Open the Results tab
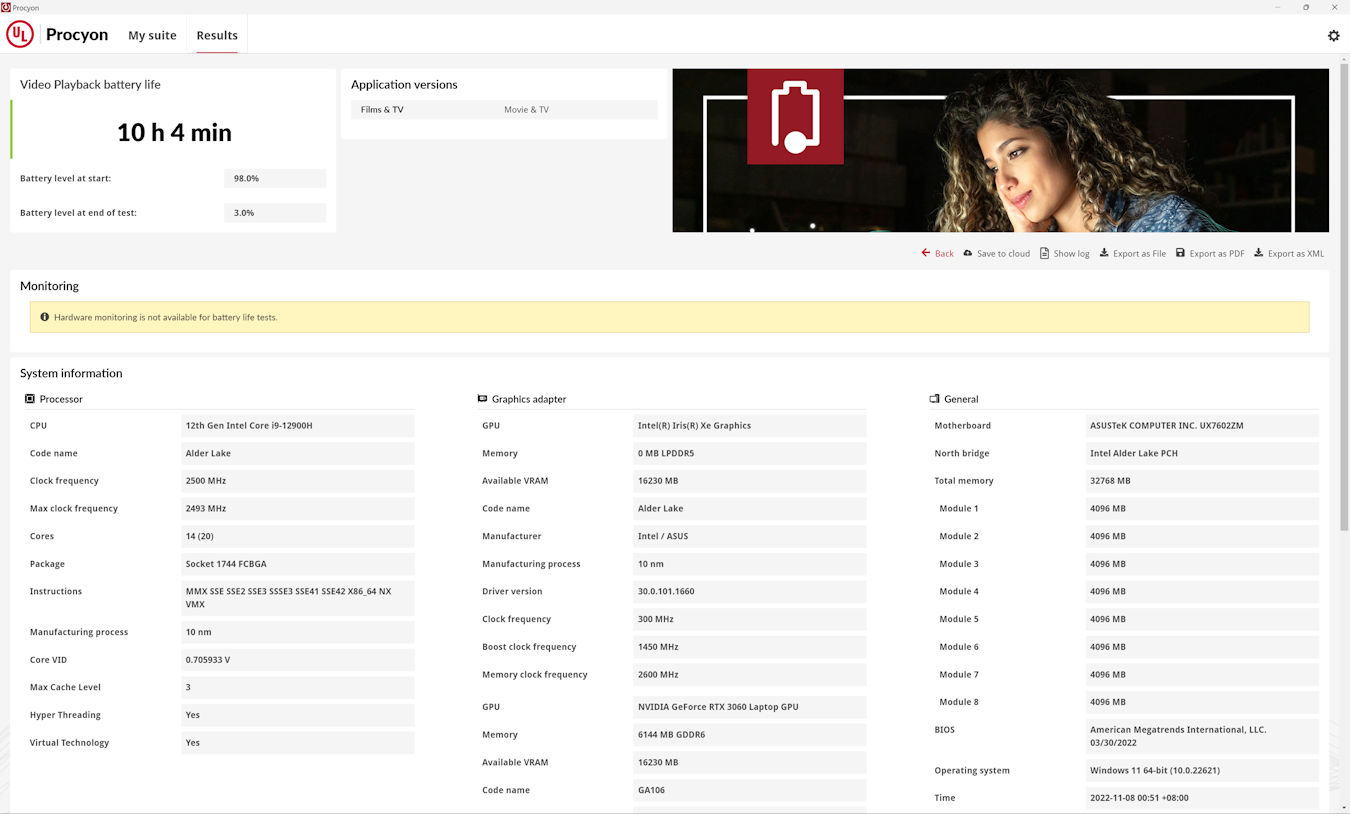 coord(217,35)
